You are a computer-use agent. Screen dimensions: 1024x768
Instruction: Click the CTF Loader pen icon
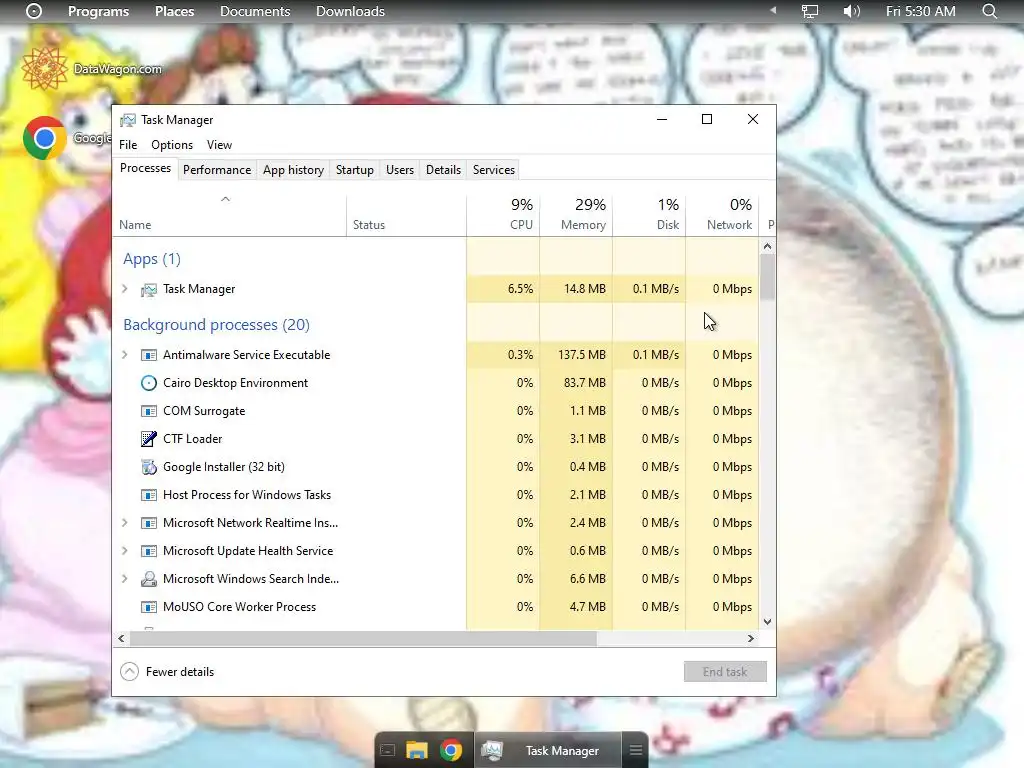149,439
